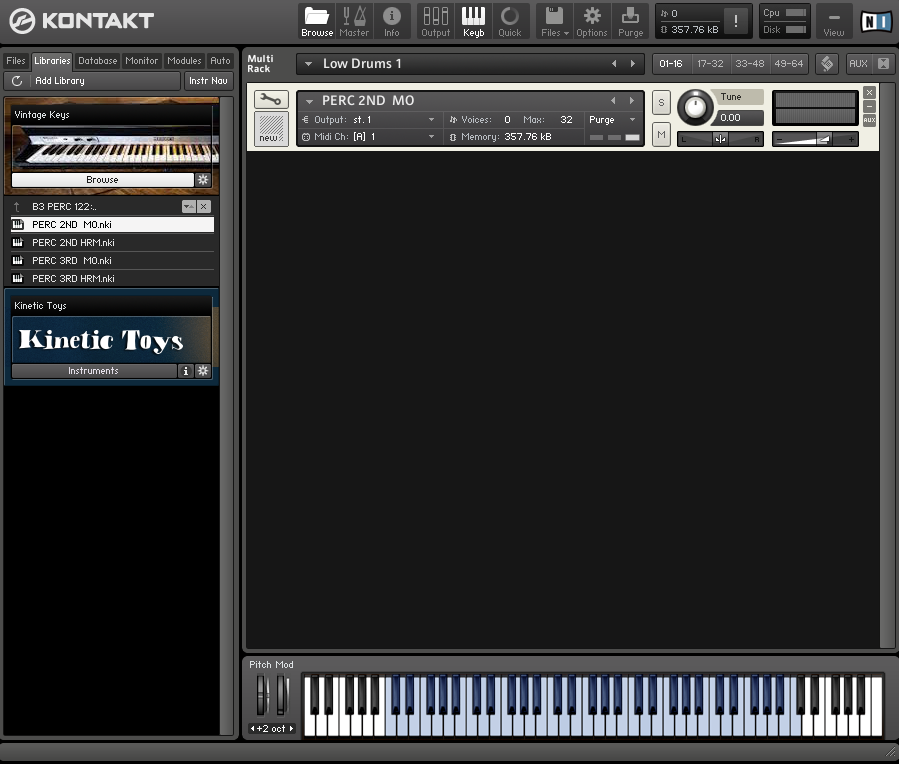The height and width of the screenshot is (764, 899).
Task: Switch to the Monitor tab
Action: 142,61
